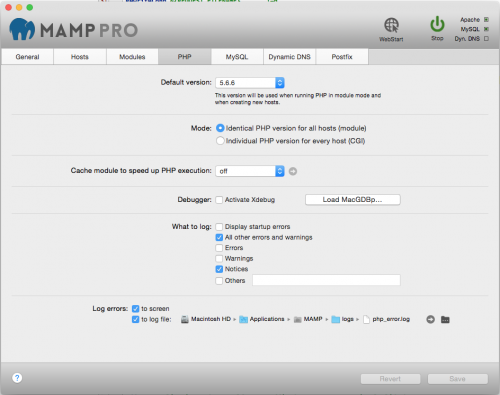
Task: Reveal php_error.log using the arrow icon
Action: 430,319
